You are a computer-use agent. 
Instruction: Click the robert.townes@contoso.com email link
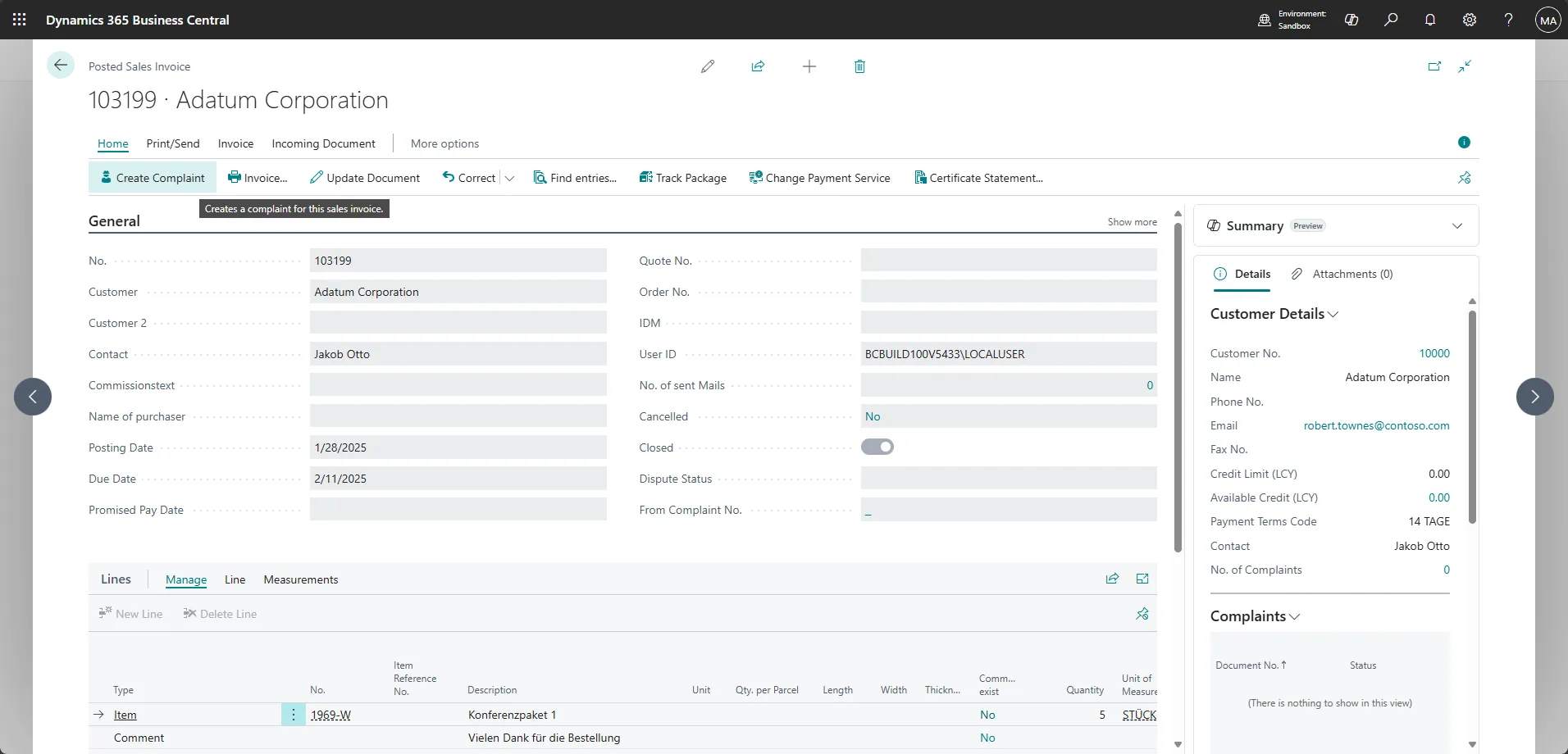[x=1376, y=425]
